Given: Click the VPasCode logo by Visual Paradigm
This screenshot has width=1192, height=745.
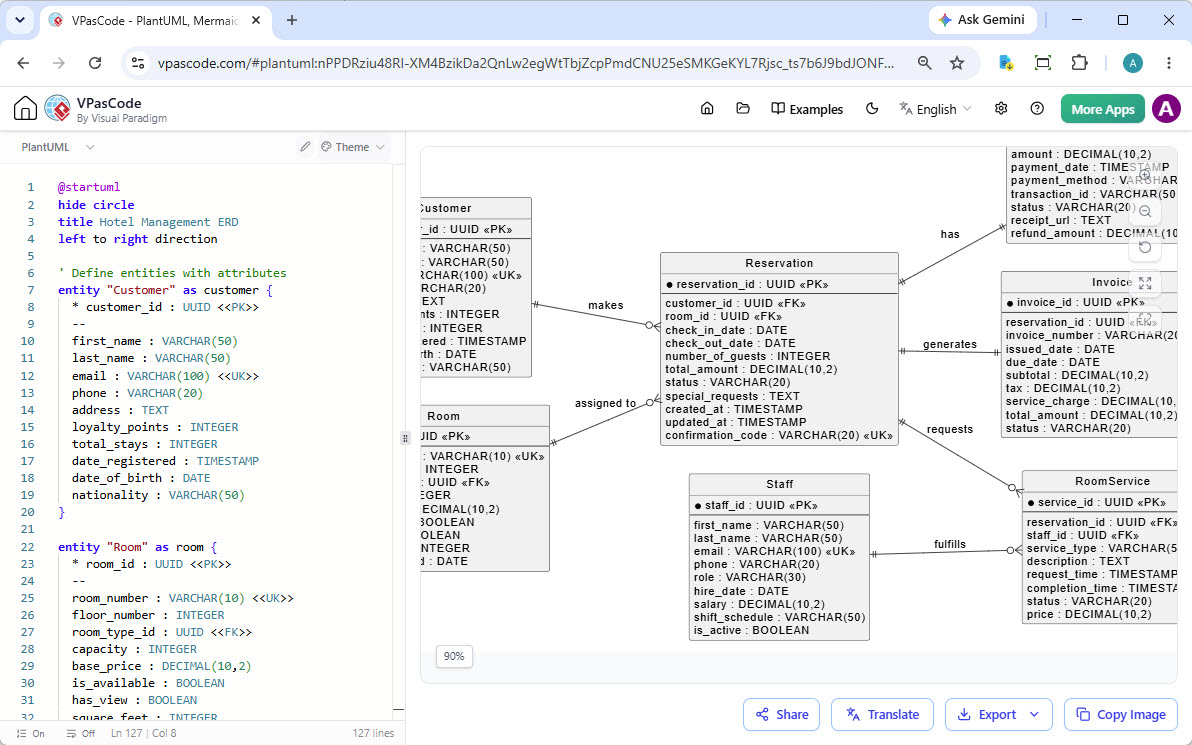Looking at the screenshot, I should click(x=106, y=109).
